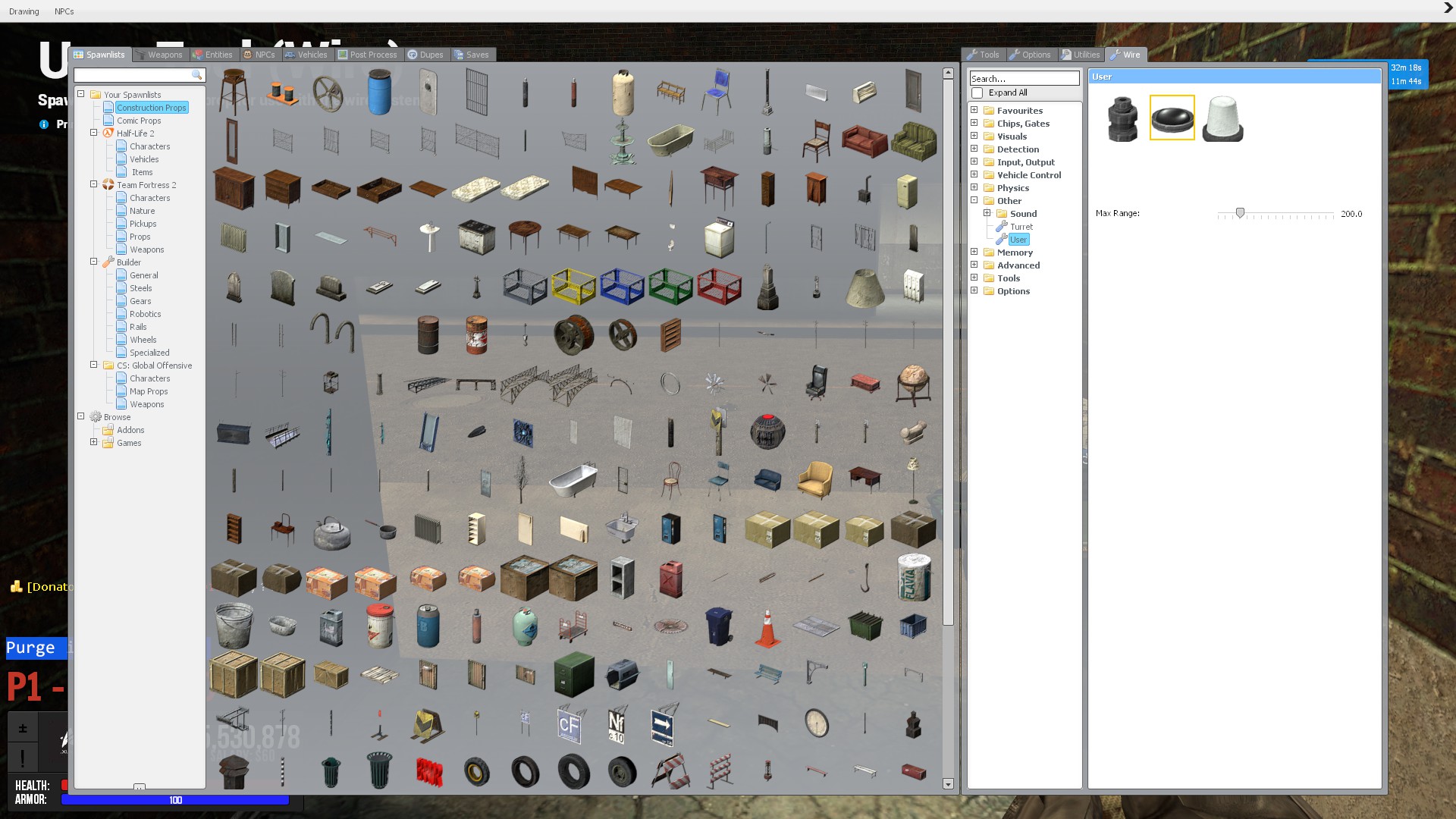Enable the Expand All checkbox
1456x819 pixels.
click(x=977, y=93)
